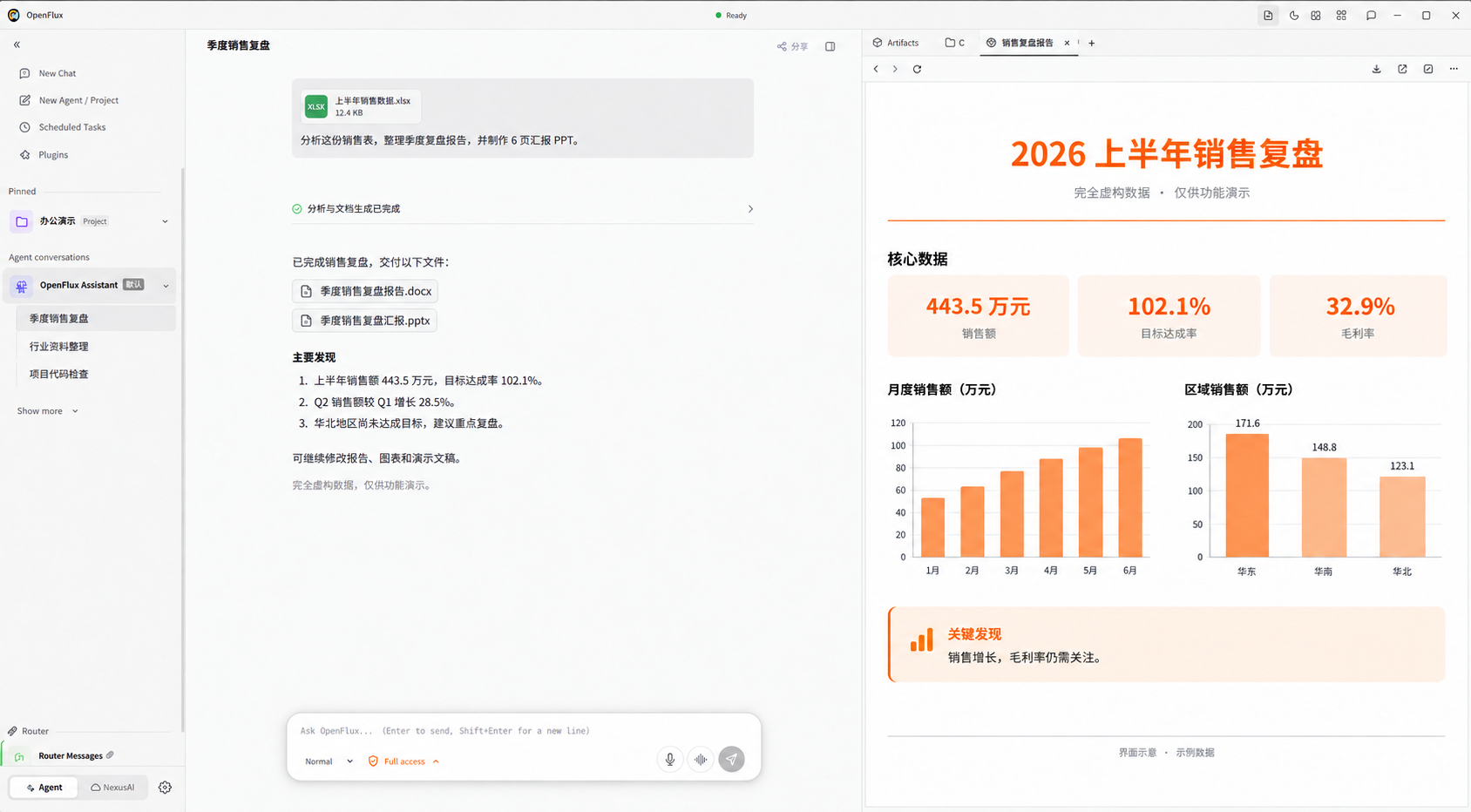This screenshot has height=812, width=1471.
Task: Open 季度销售复盘汇报.pptx file
Action: (364, 321)
